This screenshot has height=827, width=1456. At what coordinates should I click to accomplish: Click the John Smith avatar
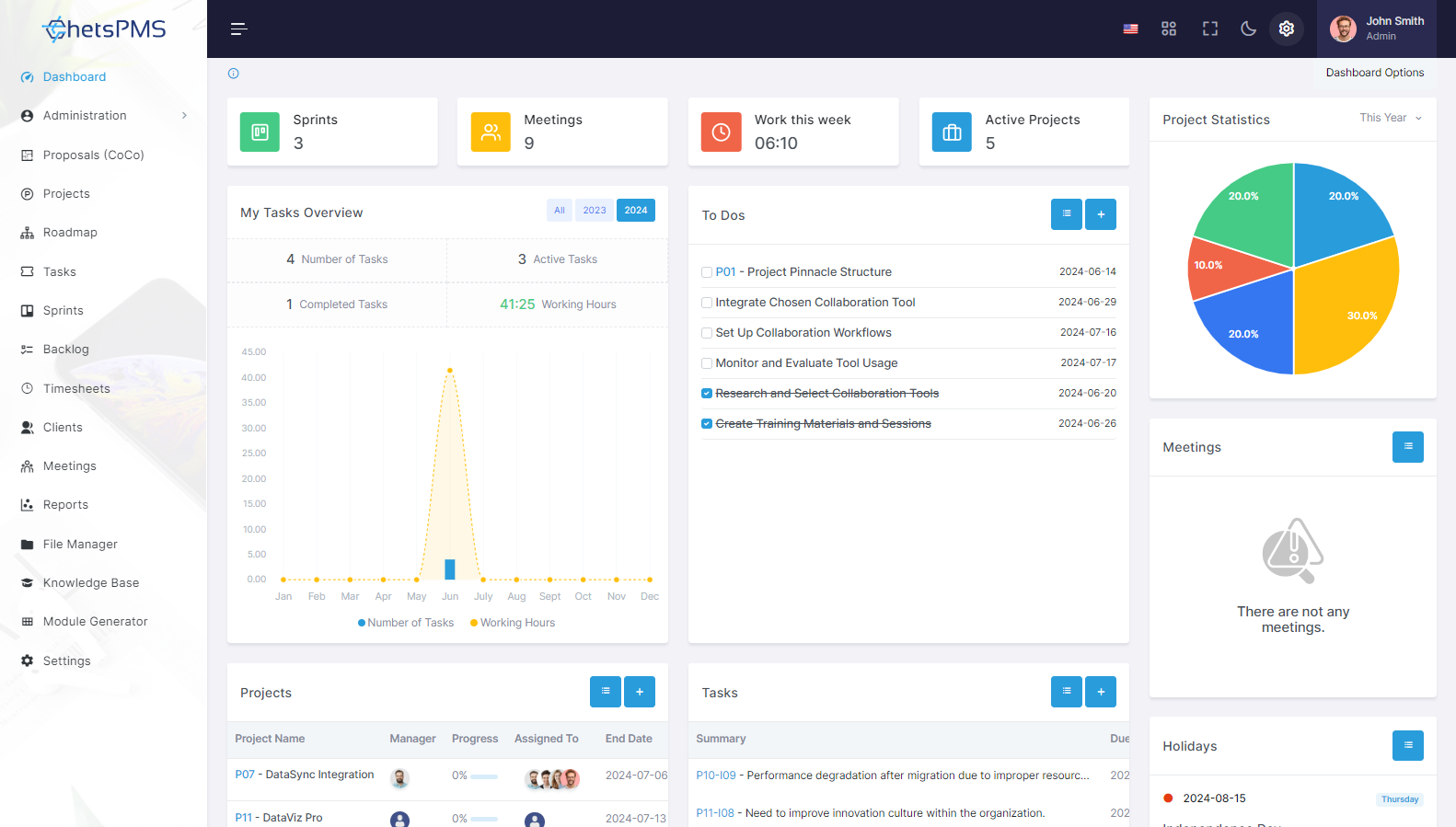1343,29
